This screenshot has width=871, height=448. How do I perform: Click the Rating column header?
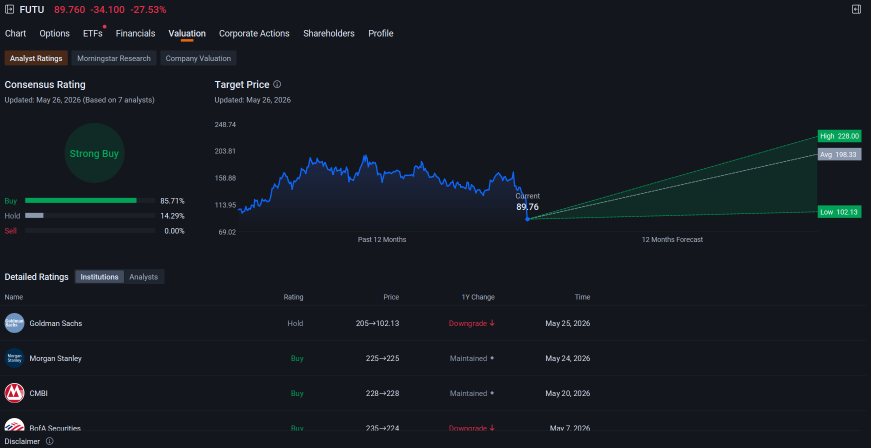click(293, 297)
